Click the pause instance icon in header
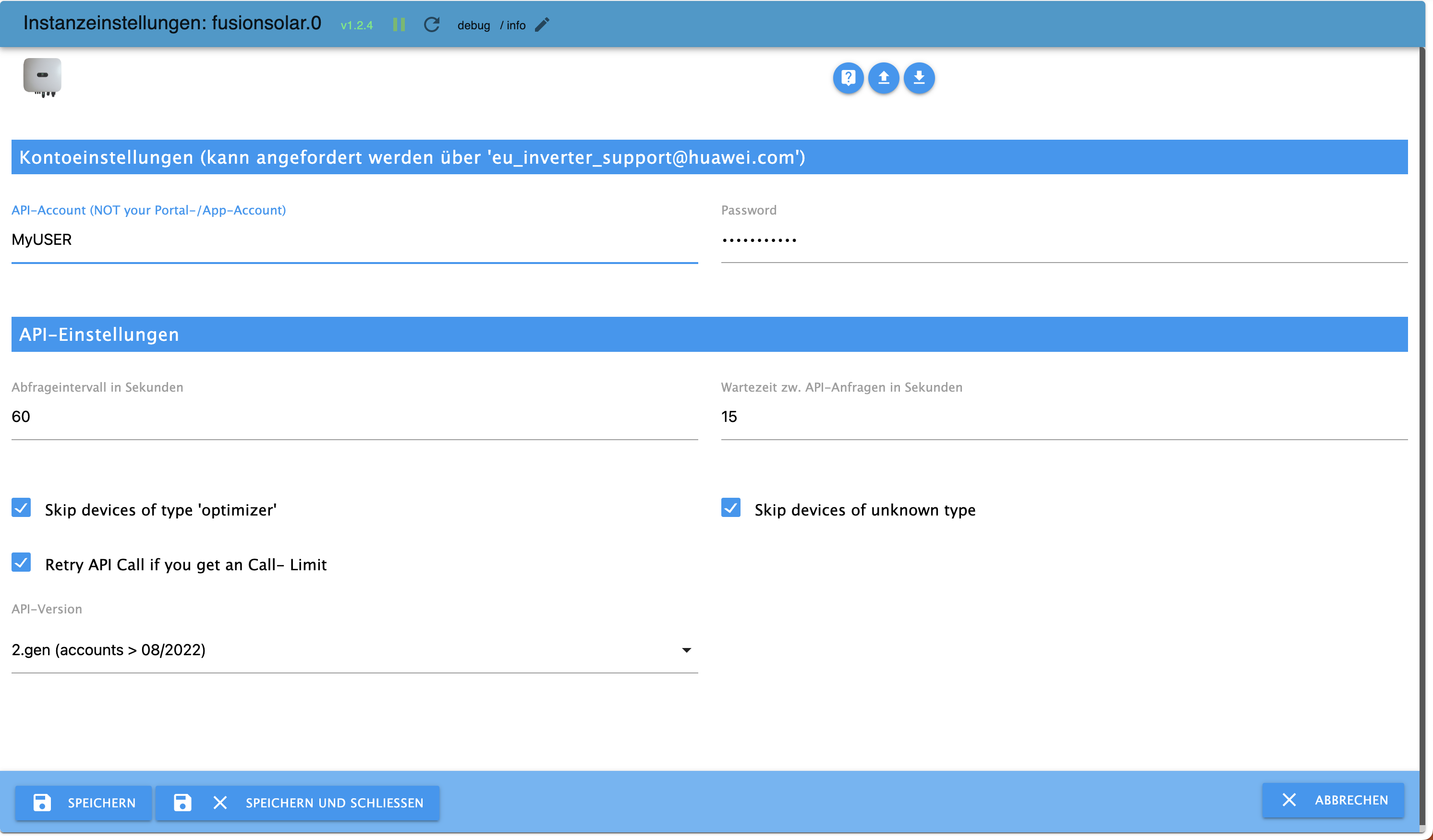Image resolution: width=1433 pixels, height=840 pixels. pos(399,24)
